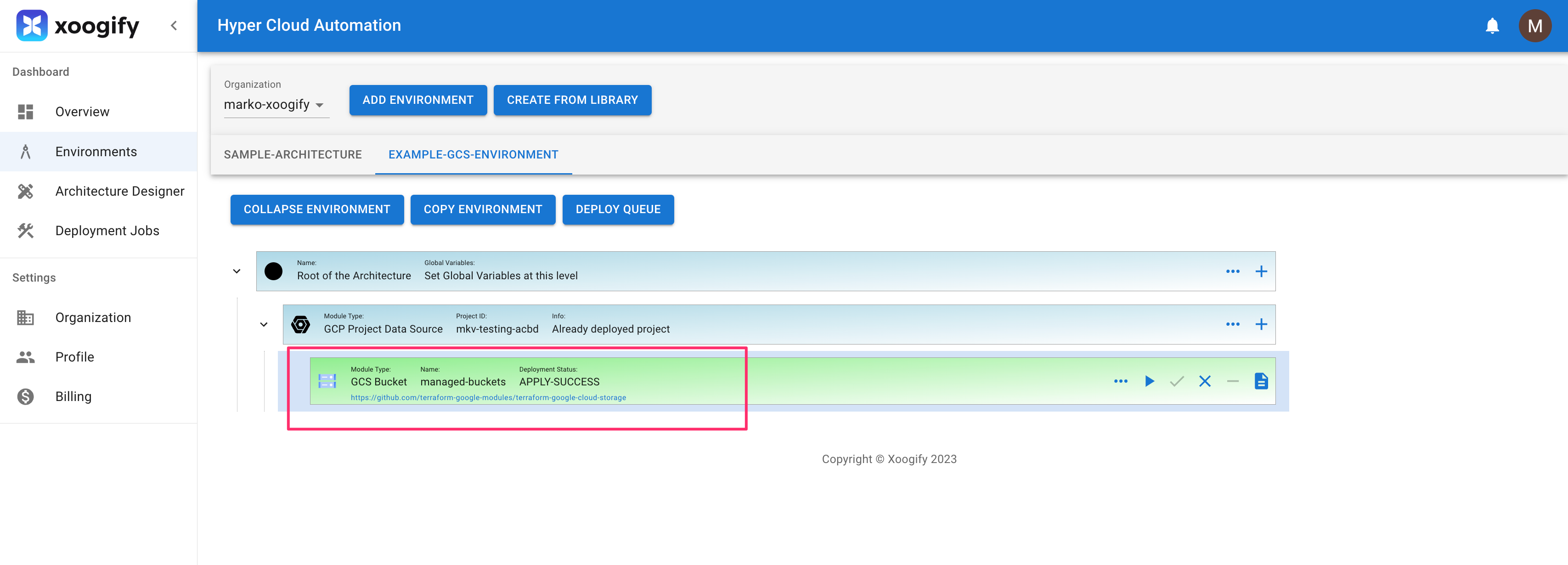This screenshot has height=565, width=1568.
Task: Click the X icon on managed-buckets row
Action: click(1205, 381)
